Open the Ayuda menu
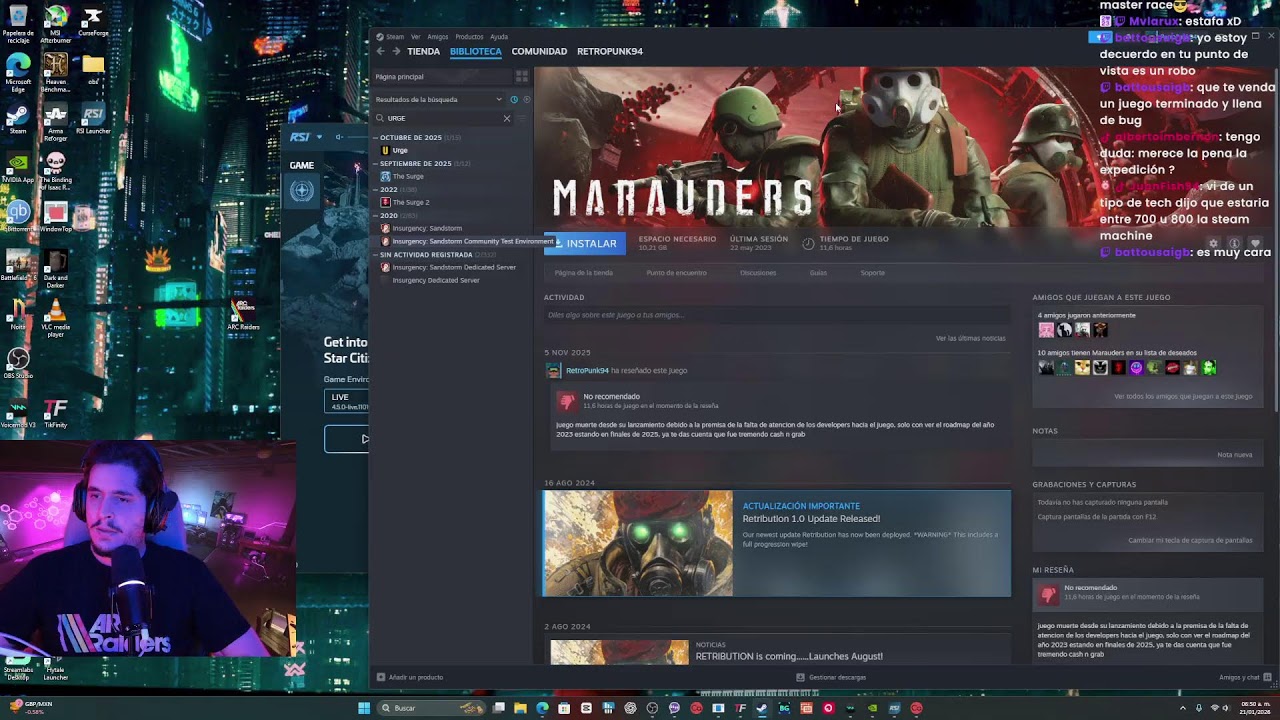Screen dimensions: 1280x720 (x=499, y=37)
